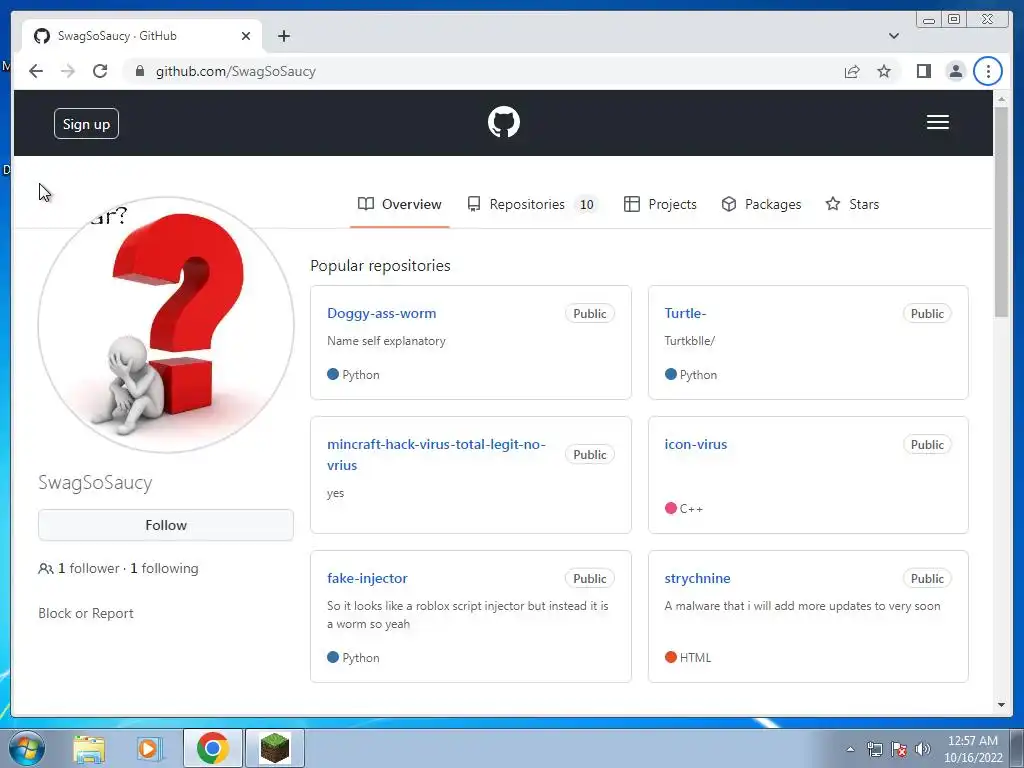The height and width of the screenshot is (768, 1024).
Task: Open a new browser tab
Action: [283, 36]
